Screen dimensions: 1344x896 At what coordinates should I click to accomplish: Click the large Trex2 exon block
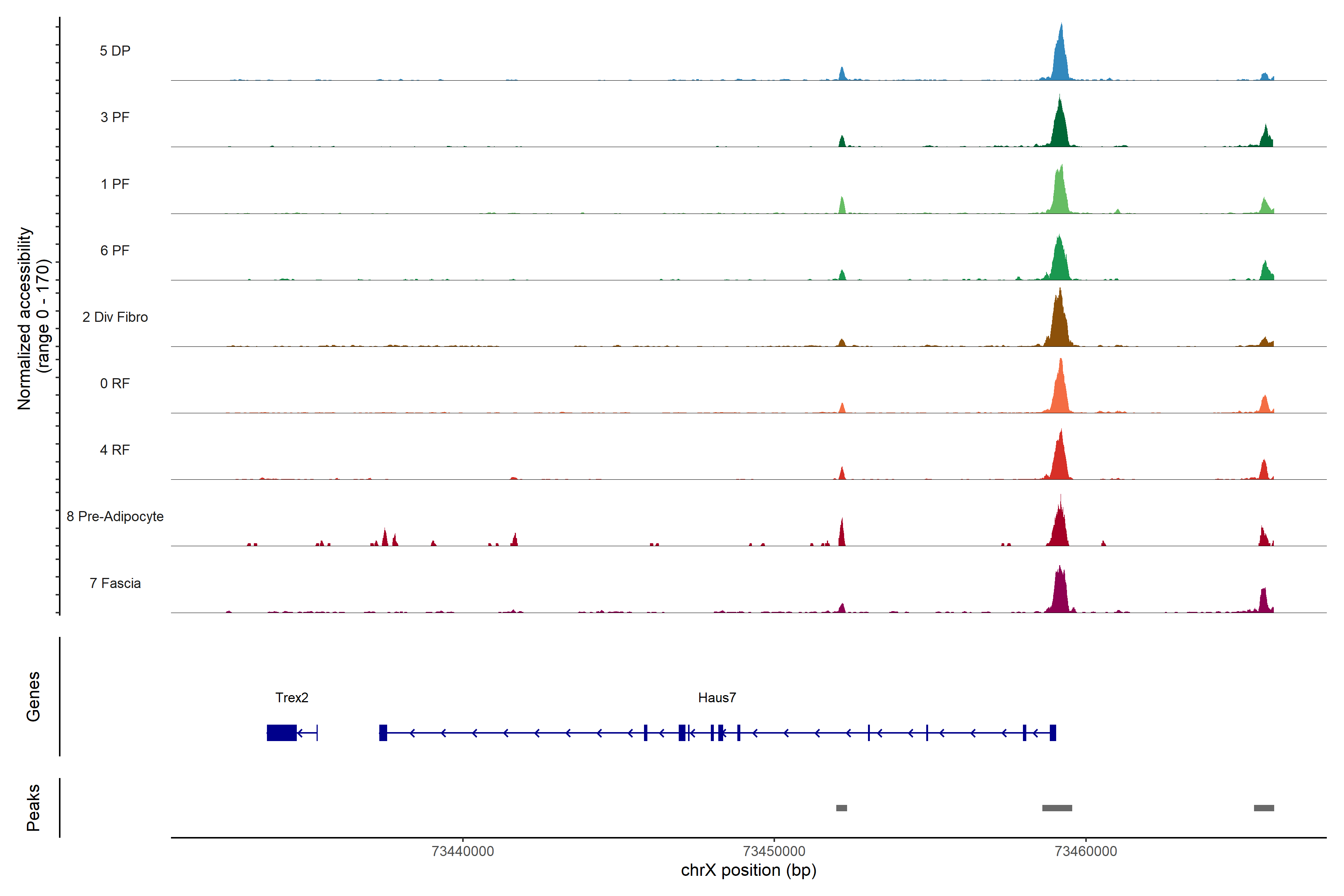pyautogui.click(x=281, y=732)
